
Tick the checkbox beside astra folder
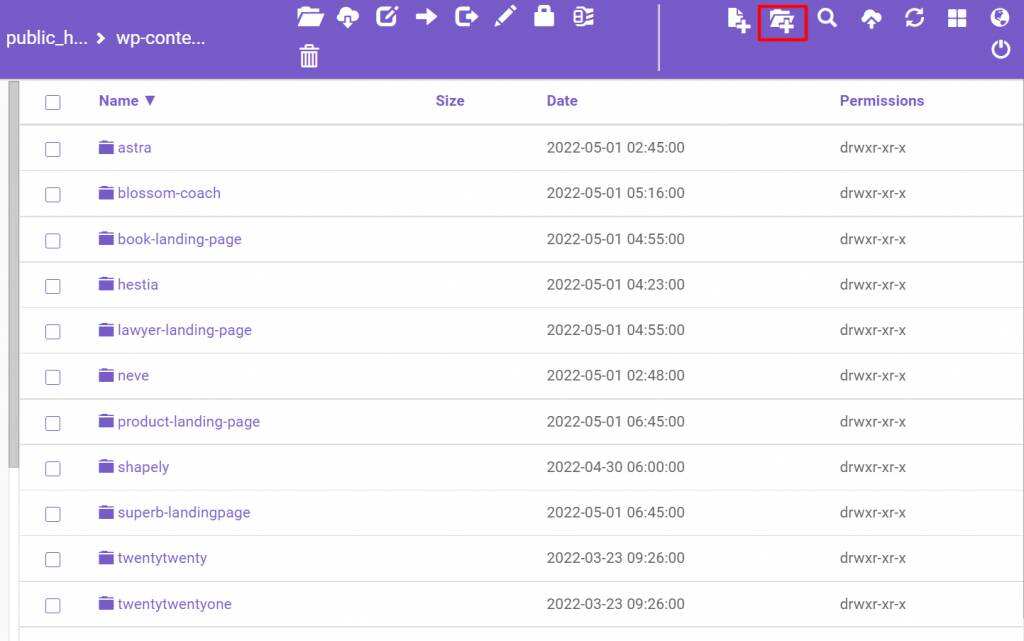click(x=53, y=149)
